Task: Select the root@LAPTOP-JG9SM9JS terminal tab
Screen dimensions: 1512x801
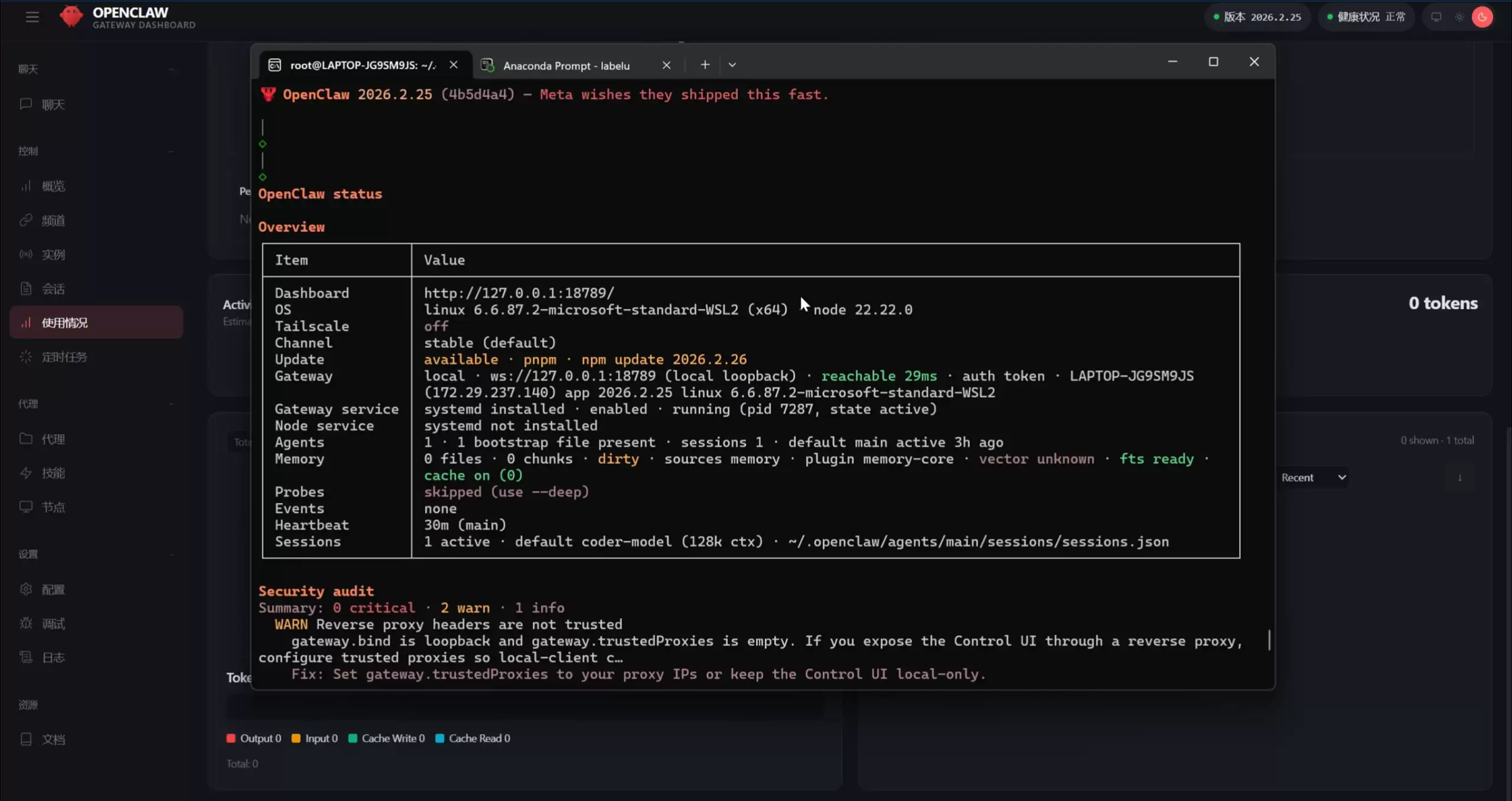Action: pyautogui.click(x=361, y=65)
